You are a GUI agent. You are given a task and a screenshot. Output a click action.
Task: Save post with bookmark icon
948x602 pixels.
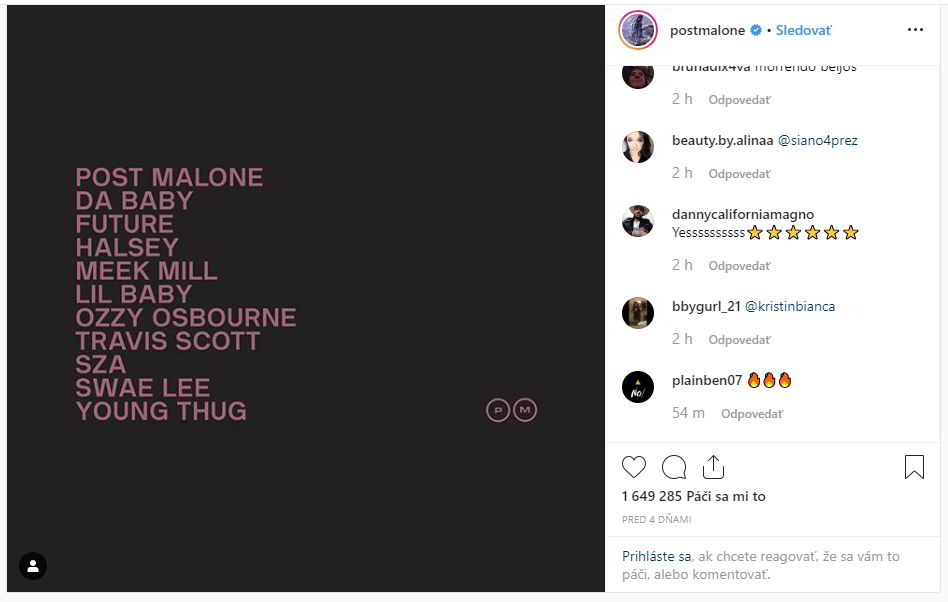914,467
